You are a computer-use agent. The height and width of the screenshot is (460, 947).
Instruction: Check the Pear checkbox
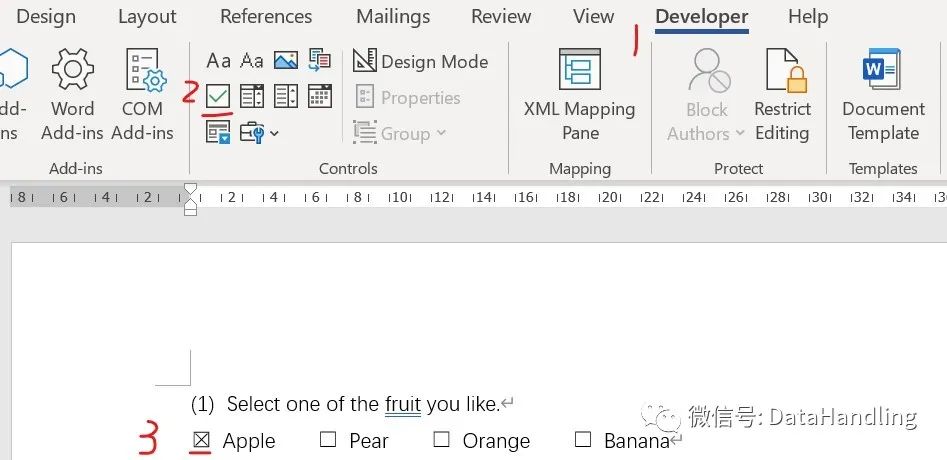tap(328, 440)
